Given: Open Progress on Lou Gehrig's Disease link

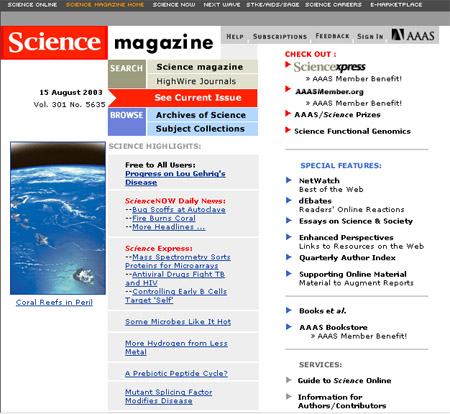Looking at the screenshot, I should [175, 178].
